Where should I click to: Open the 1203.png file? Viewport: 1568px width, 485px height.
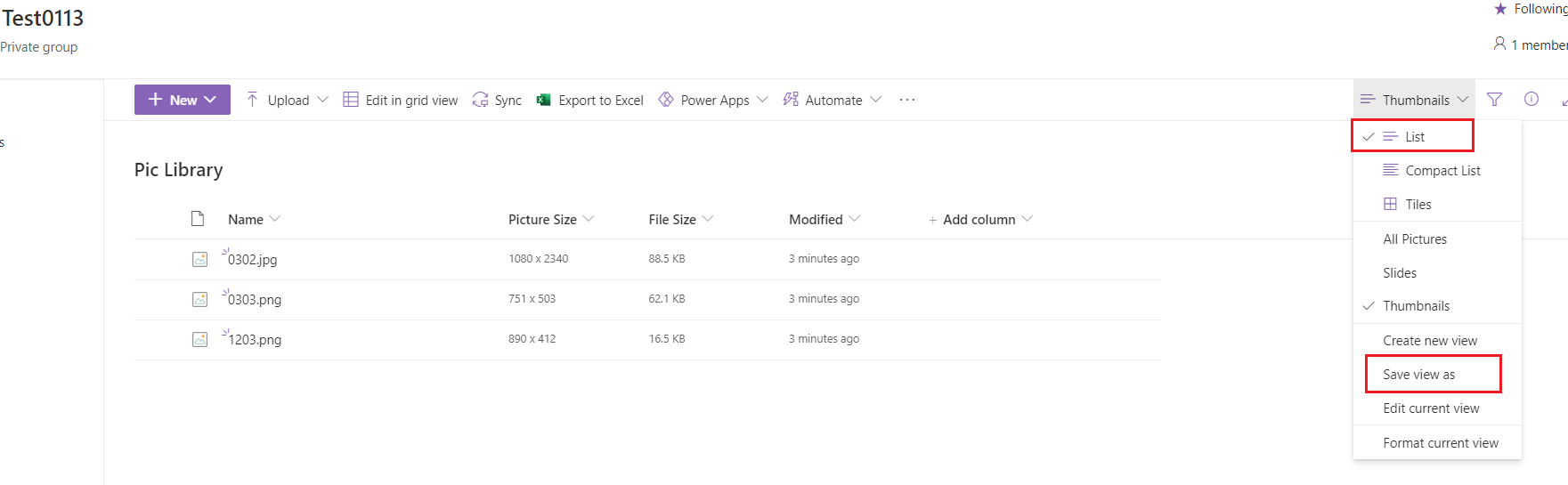(255, 339)
